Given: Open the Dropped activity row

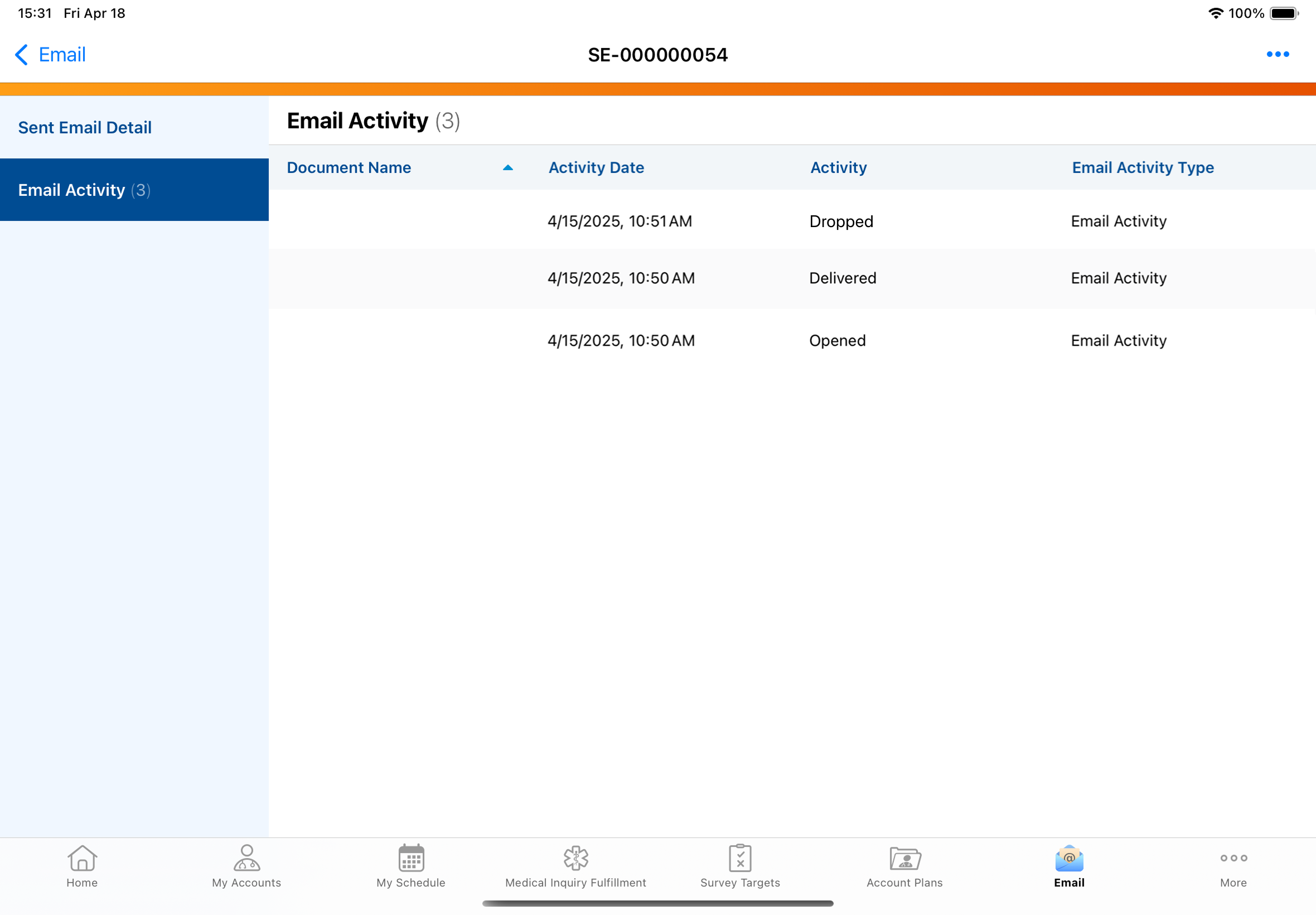Looking at the screenshot, I should (657, 221).
